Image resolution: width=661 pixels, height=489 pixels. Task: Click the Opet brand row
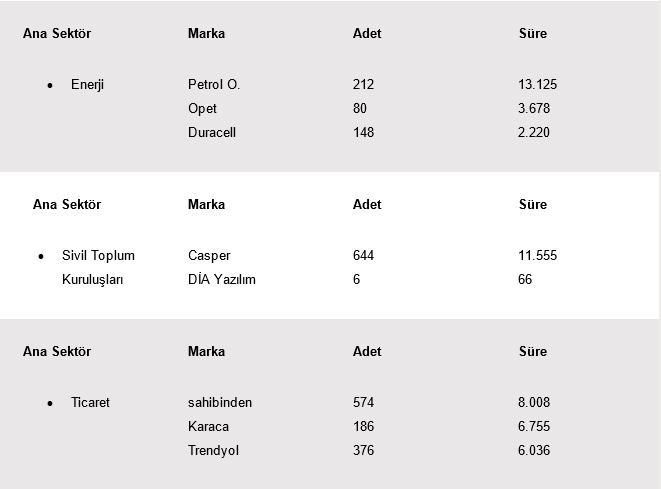click(202, 108)
